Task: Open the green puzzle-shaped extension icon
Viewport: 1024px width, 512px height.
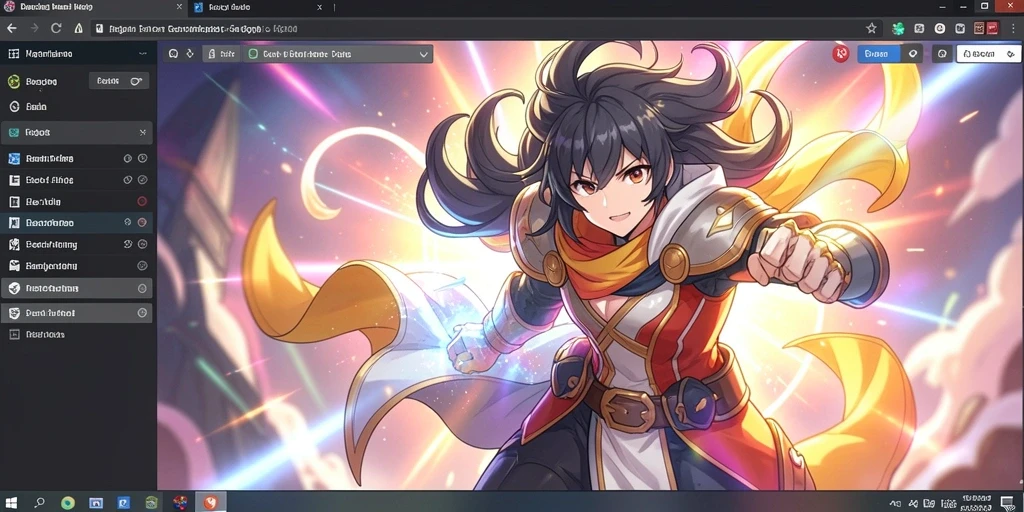Action: [x=899, y=28]
